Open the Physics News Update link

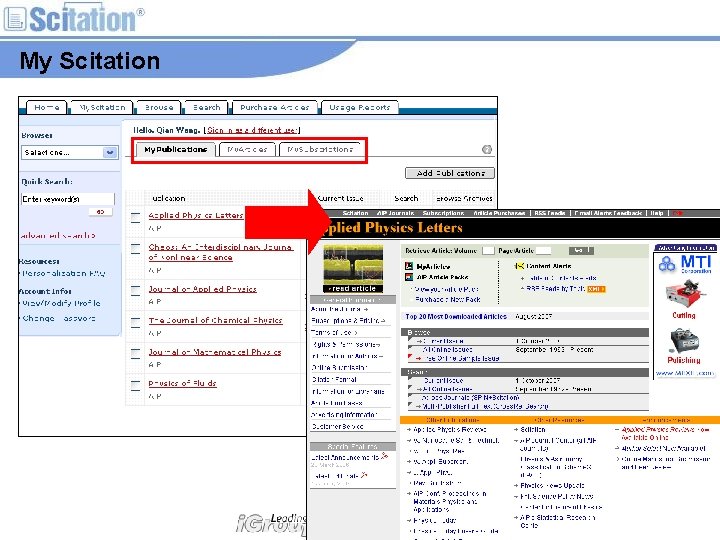pyautogui.click(x=552, y=485)
